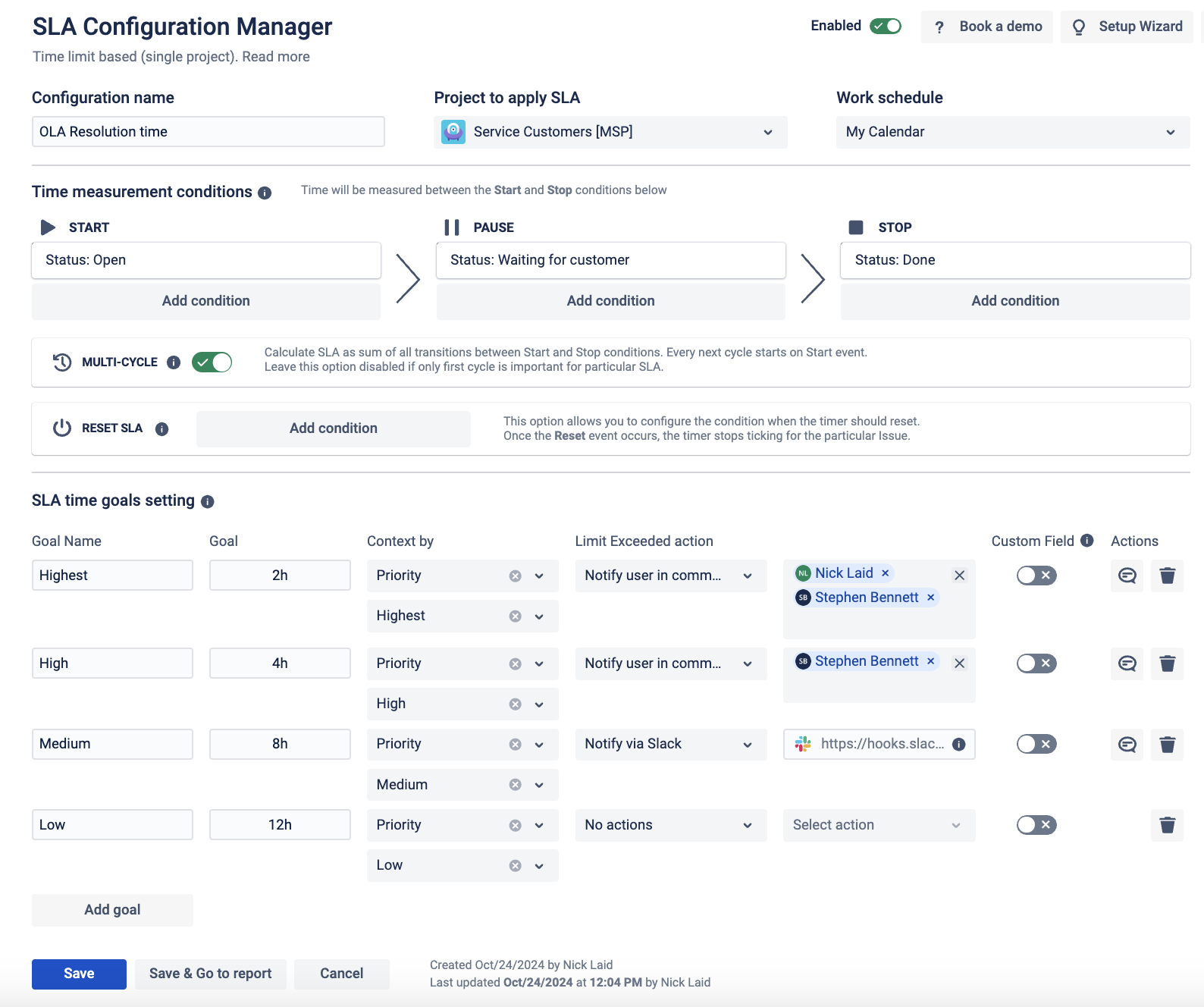This screenshot has height=1007, width=1204.
Task: Click the Save button
Action: [79, 974]
